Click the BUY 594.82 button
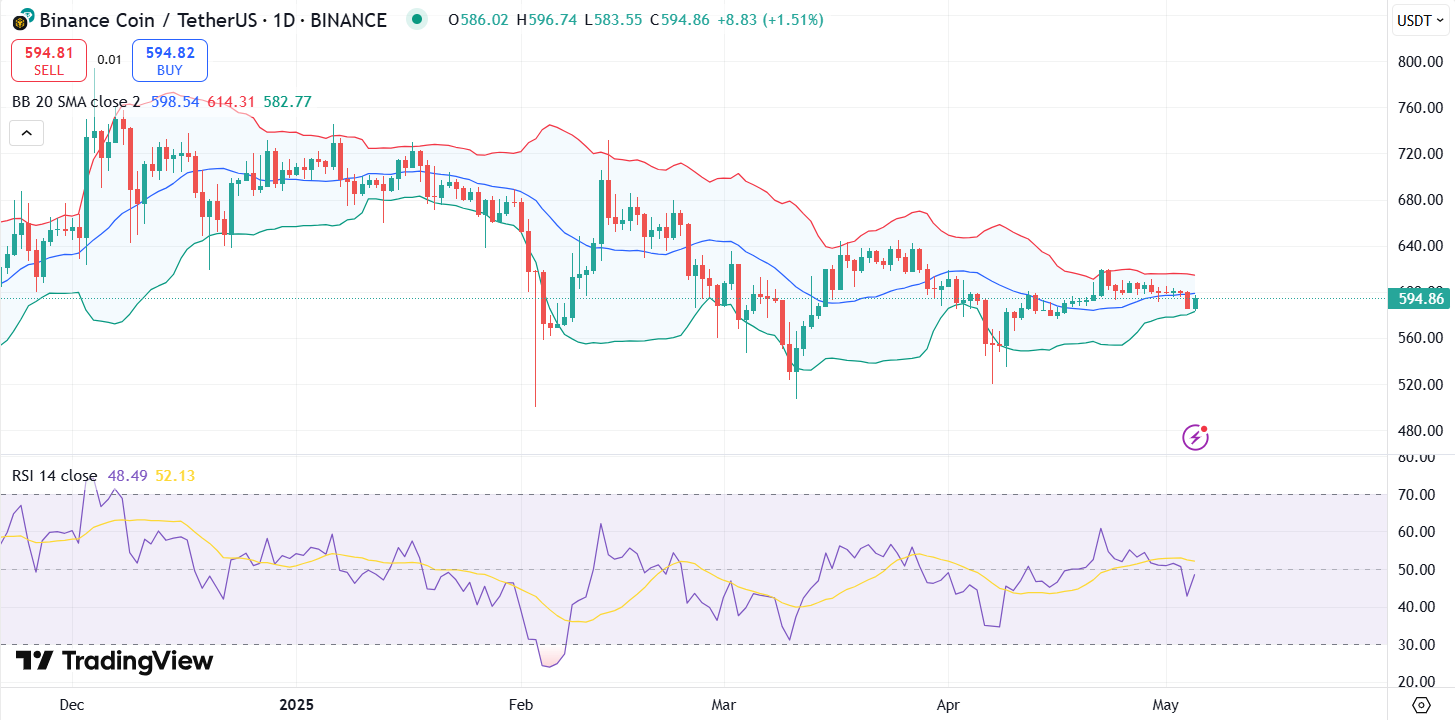This screenshot has height=720, width=1455. click(170, 60)
